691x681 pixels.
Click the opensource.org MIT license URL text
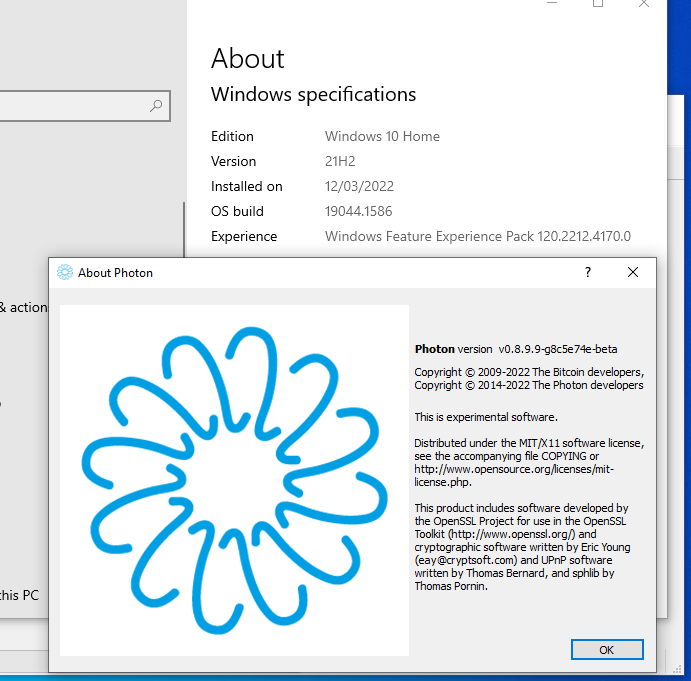coord(514,476)
